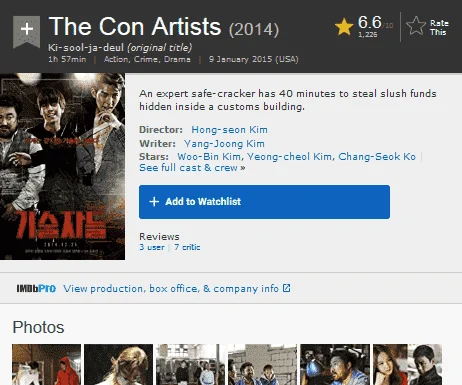The height and width of the screenshot is (385, 462).
Task: Open Woo-Bin Kim's actor page
Action: click(x=209, y=157)
